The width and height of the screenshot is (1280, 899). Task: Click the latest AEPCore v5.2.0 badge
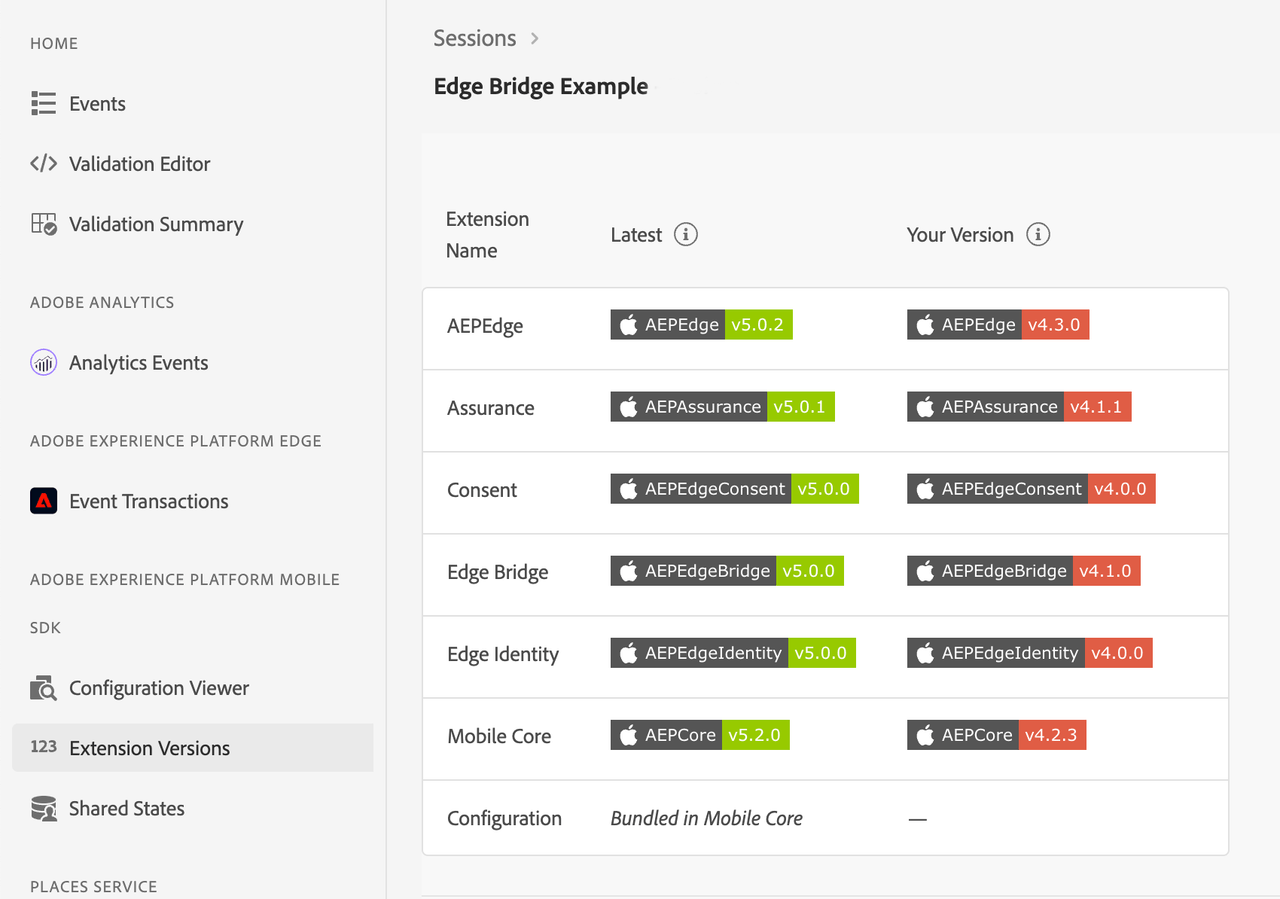(700, 734)
